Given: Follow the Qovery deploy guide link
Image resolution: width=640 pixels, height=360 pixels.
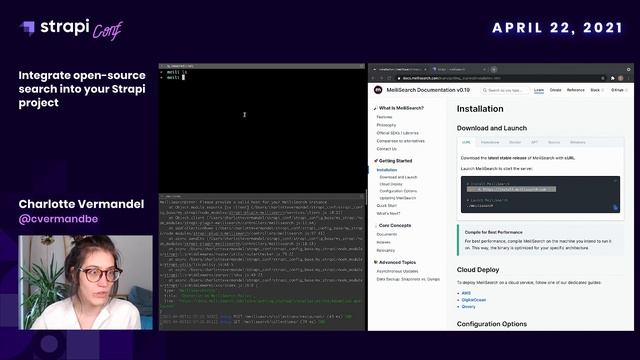Looking at the screenshot, I should click(468, 307).
